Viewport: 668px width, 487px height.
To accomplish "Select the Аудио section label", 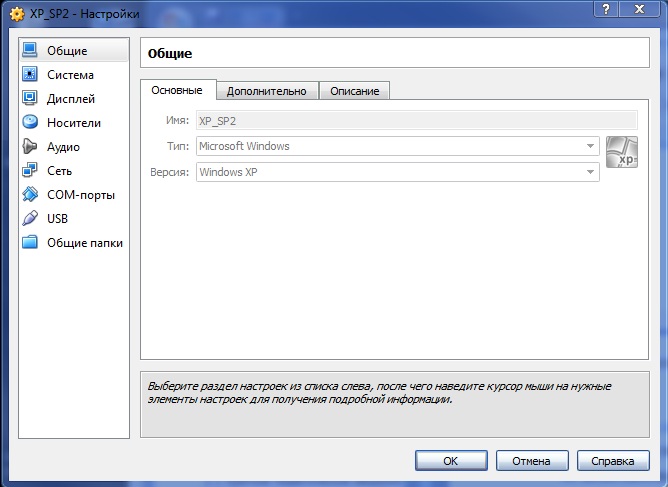I will coord(63,147).
